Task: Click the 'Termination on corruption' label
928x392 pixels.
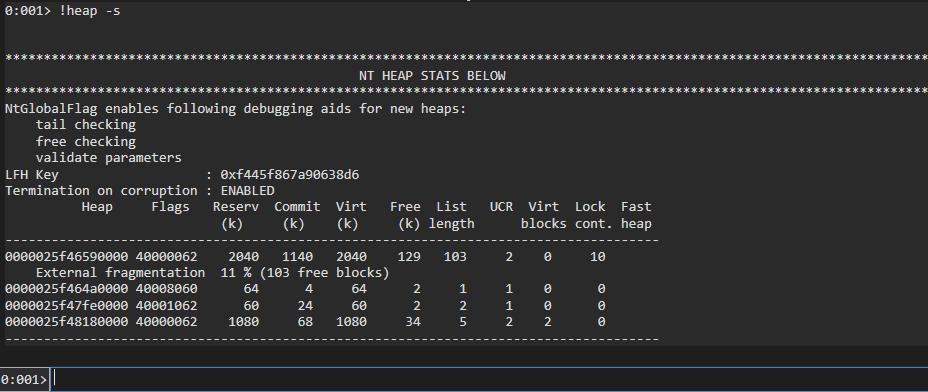Action: pyautogui.click(x=101, y=191)
